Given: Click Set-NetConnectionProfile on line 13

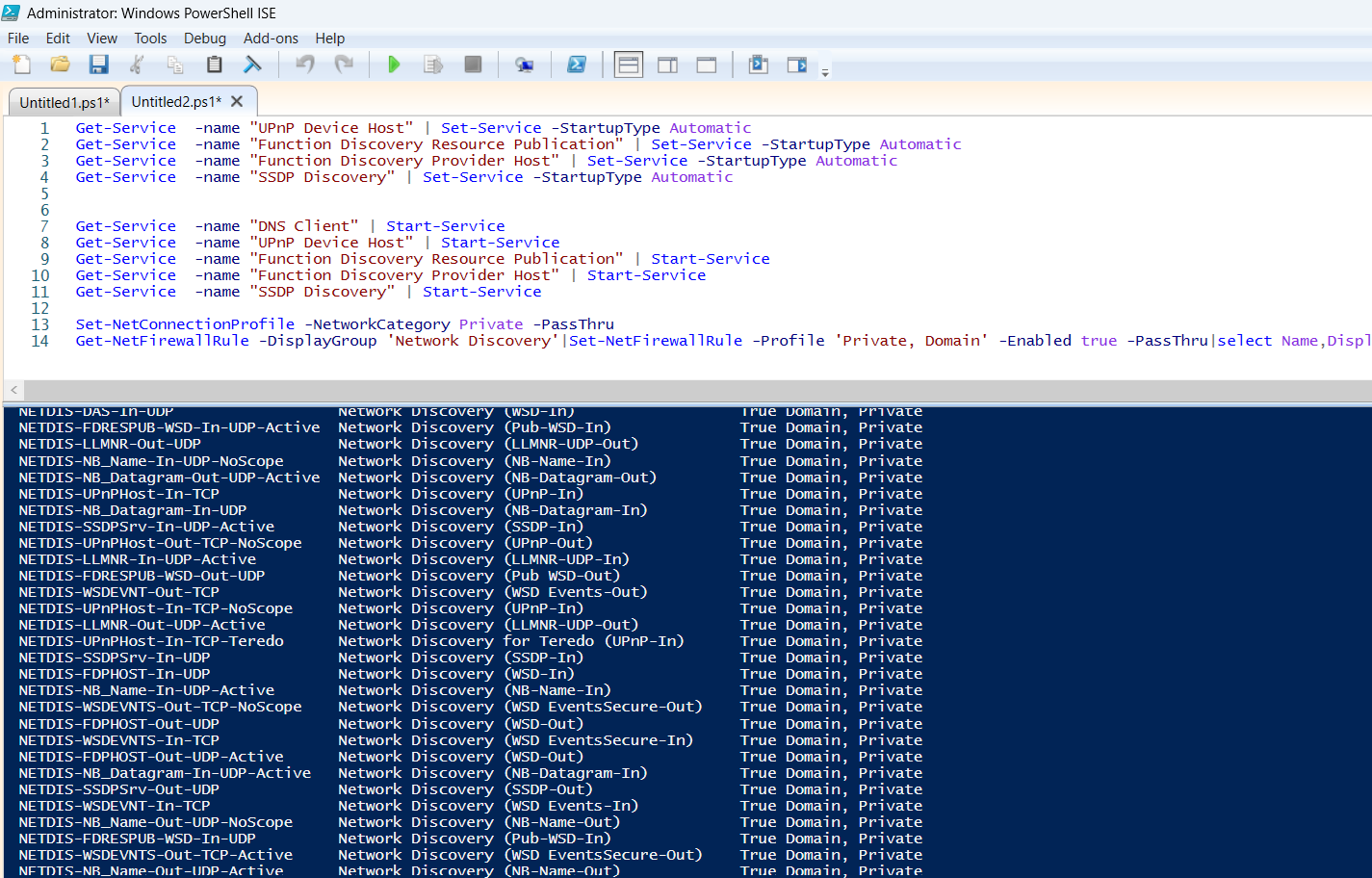Looking at the screenshot, I should (186, 324).
